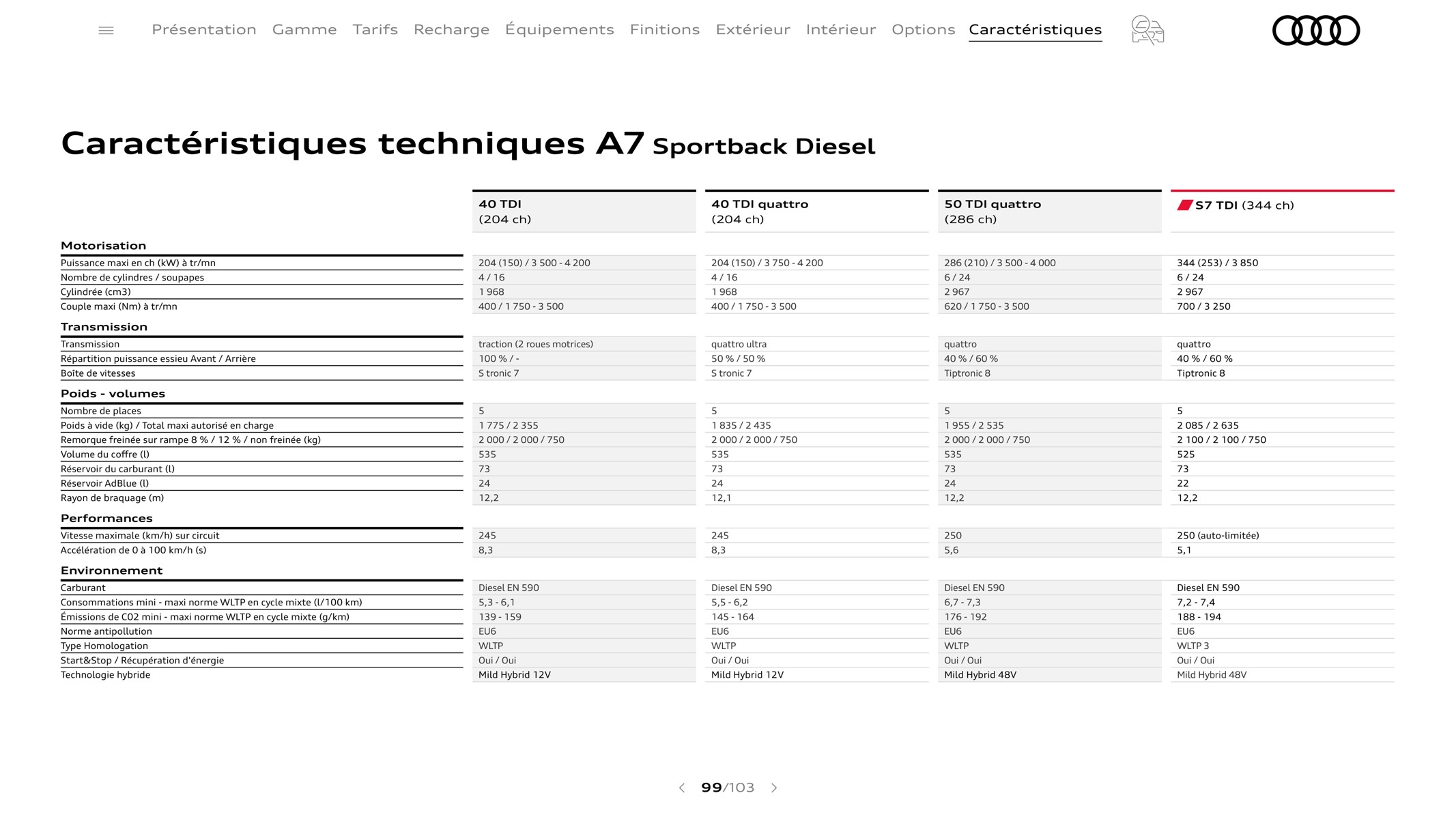
Task: Open the Présentation tab
Action: [x=204, y=29]
